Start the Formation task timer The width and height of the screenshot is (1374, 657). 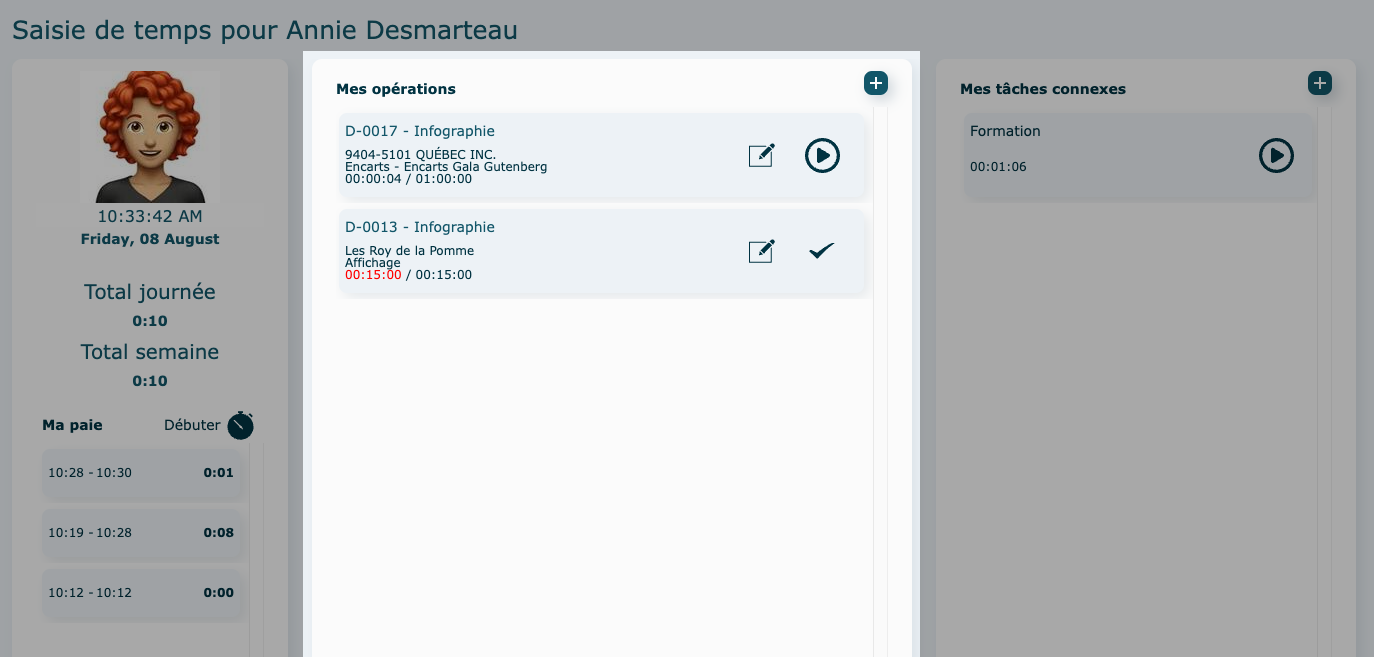point(1275,156)
